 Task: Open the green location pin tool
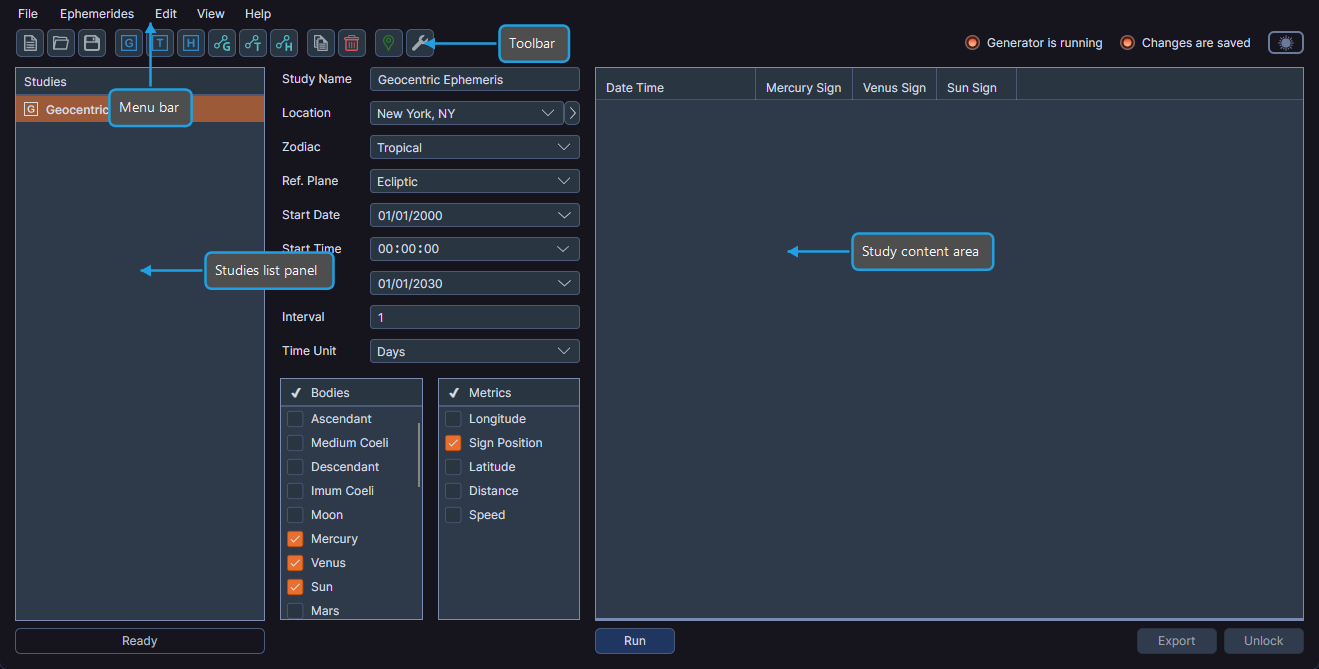click(387, 43)
